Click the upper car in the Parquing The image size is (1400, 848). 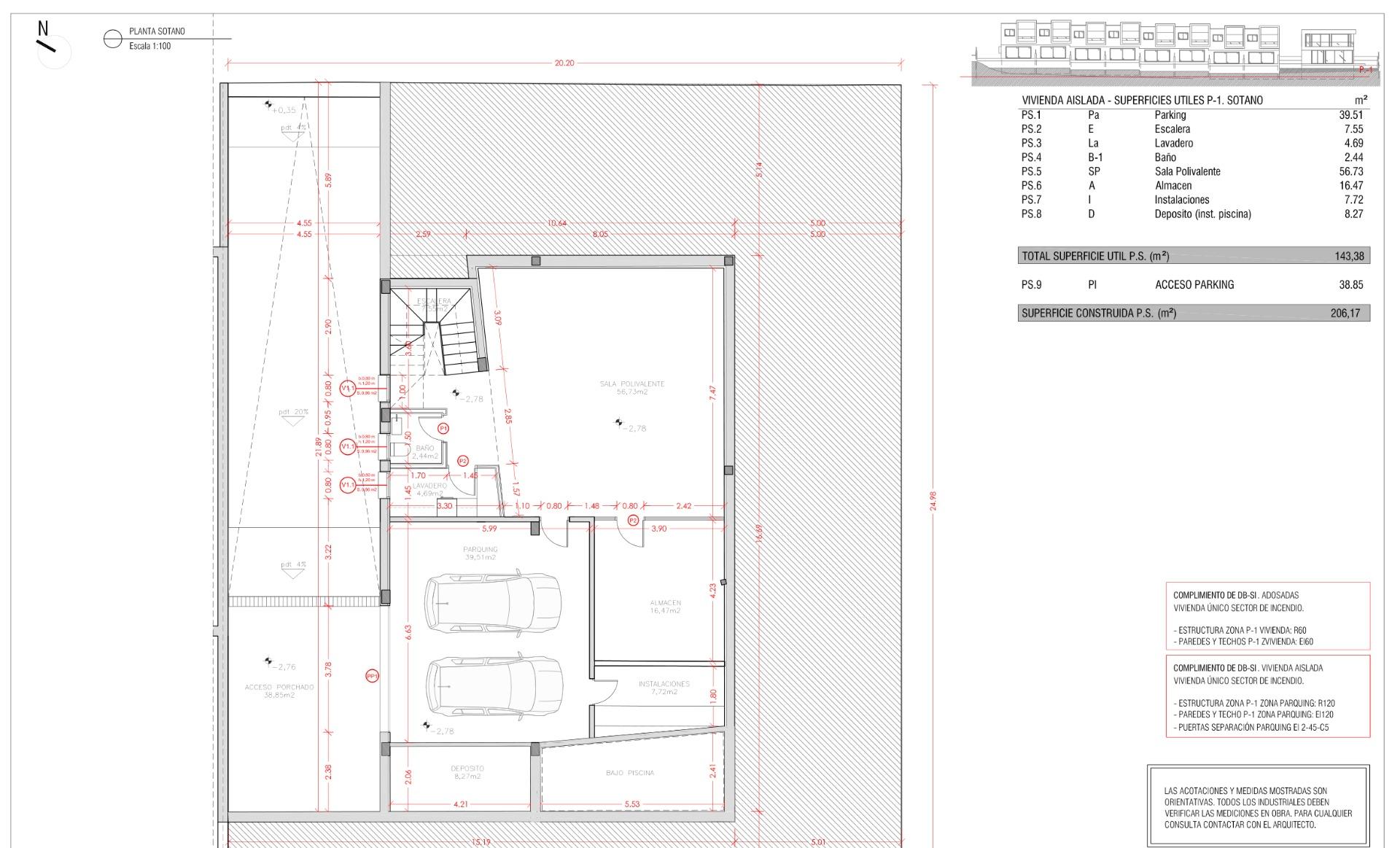pyautogui.click(x=493, y=603)
